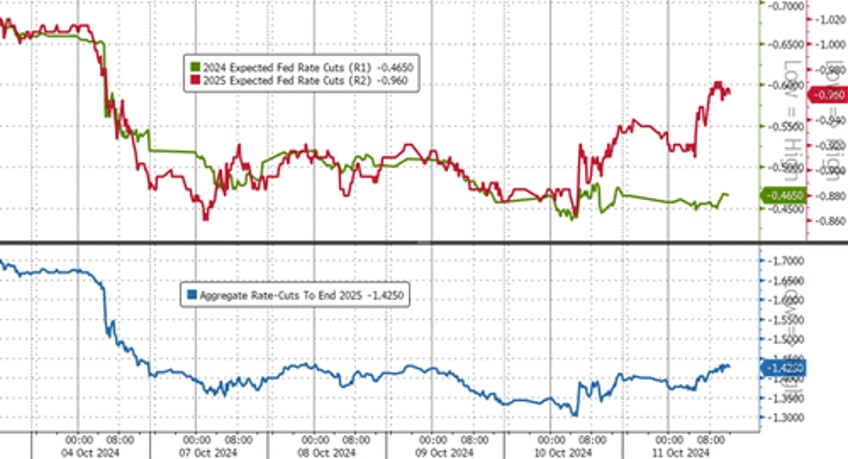This screenshot has width=848, height=459.
Task: Click the red -0.960 last-value flag
Action: (827, 95)
